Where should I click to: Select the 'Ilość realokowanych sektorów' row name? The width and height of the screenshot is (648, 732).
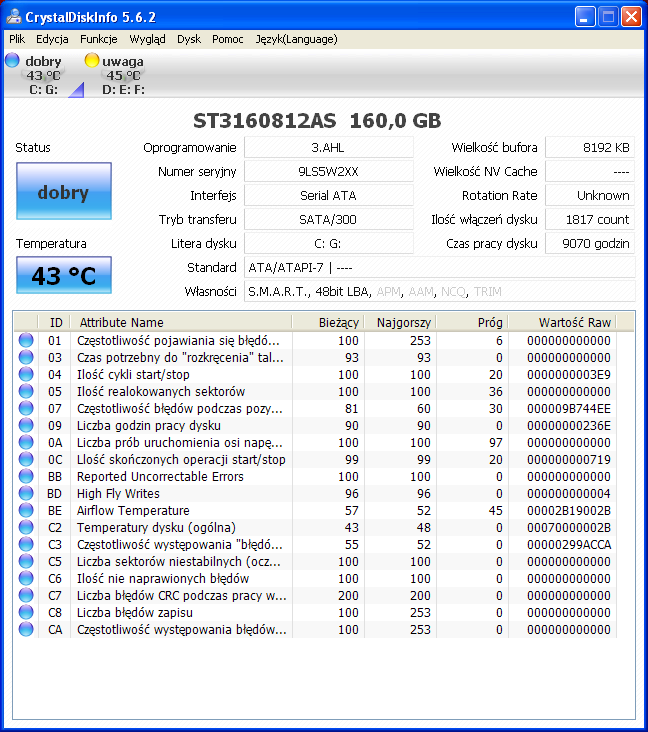pos(161,391)
